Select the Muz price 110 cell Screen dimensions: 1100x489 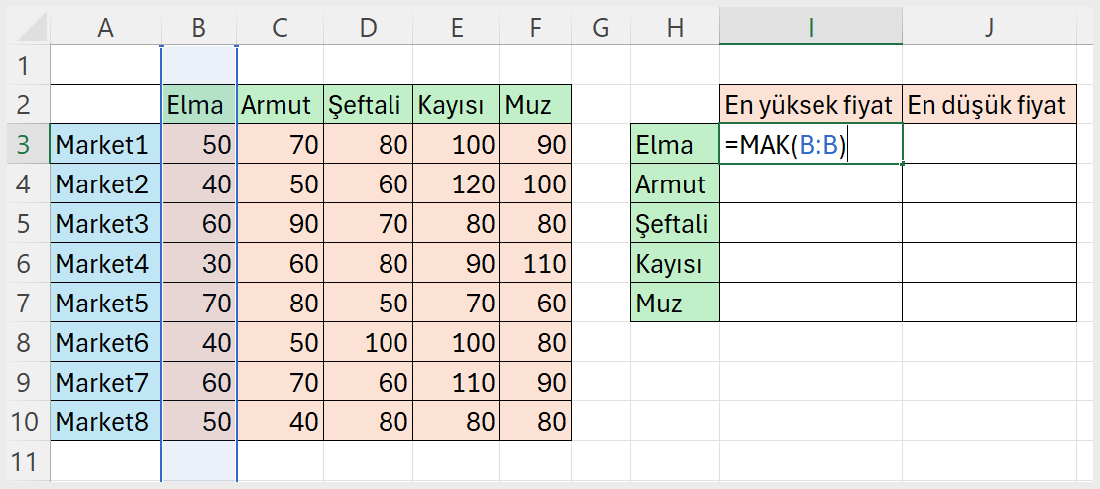click(536, 263)
